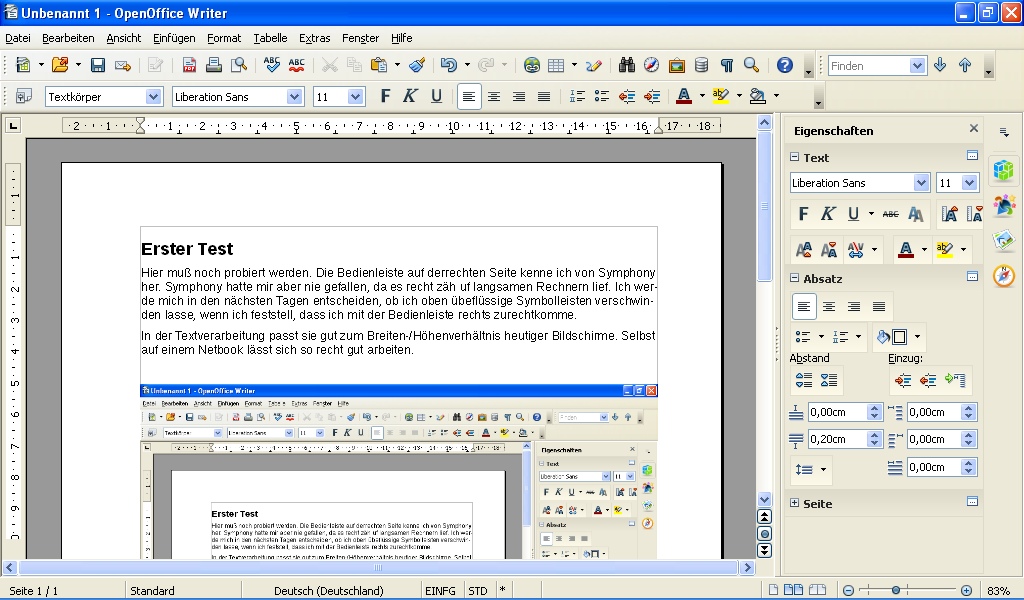This screenshot has height=600, width=1024.
Task: Collapse the Text section in the sidebar
Action: pyautogui.click(x=794, y=157)
